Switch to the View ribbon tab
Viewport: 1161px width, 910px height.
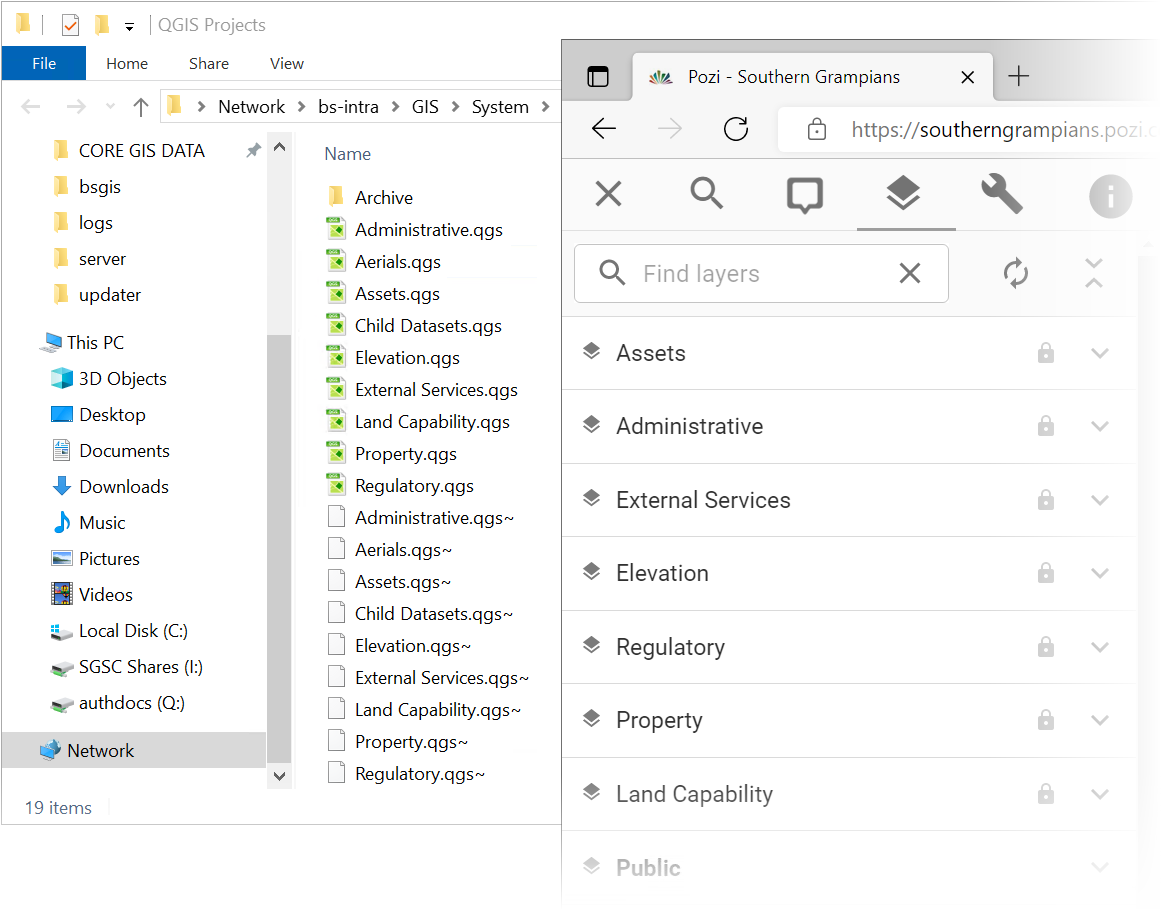[286, 63]
